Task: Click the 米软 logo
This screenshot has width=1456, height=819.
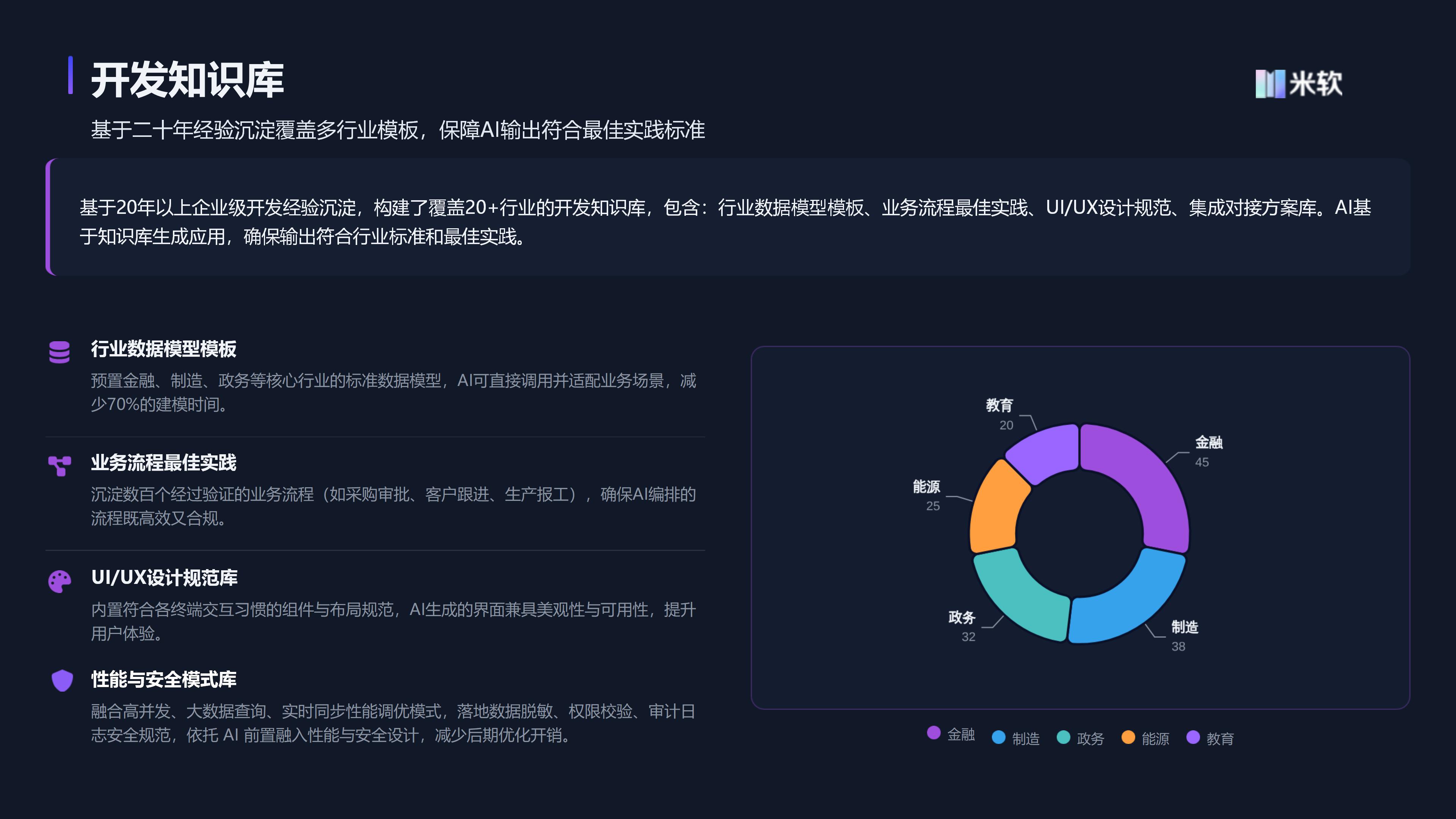Action: (x=1298, y=84)
